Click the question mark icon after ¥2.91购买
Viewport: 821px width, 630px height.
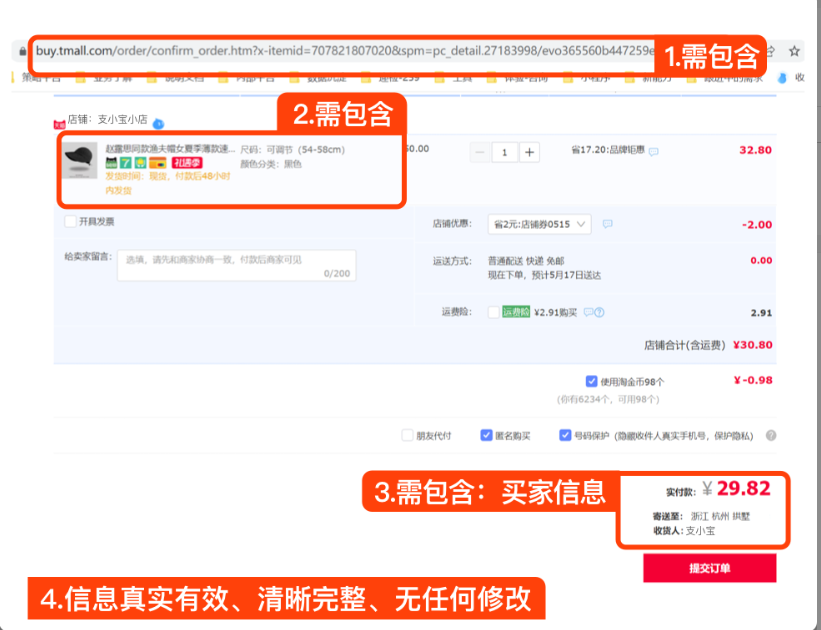coord(600,313)
